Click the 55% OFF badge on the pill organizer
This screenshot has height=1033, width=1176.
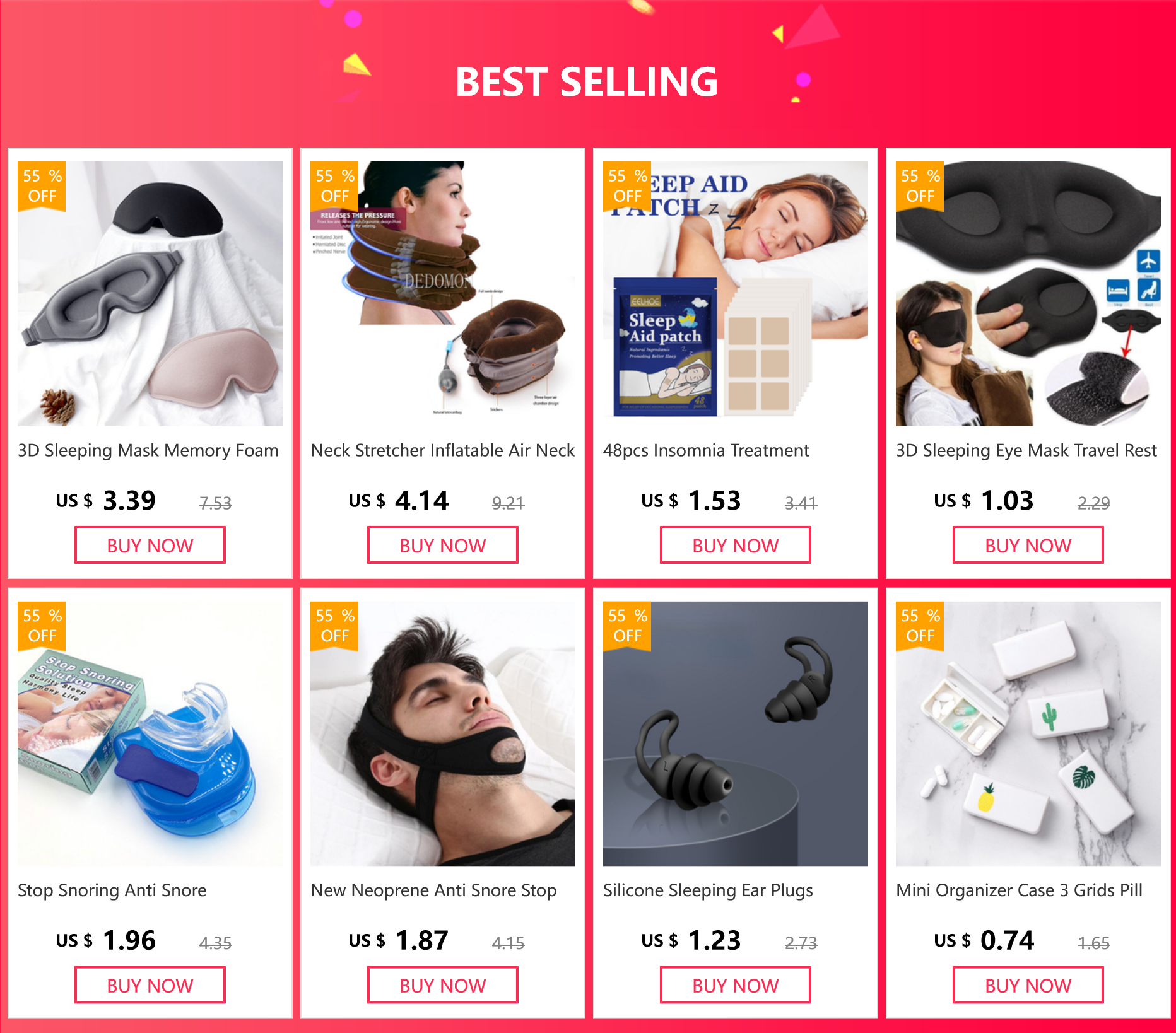pyautogui.click(x=920, y=625)
